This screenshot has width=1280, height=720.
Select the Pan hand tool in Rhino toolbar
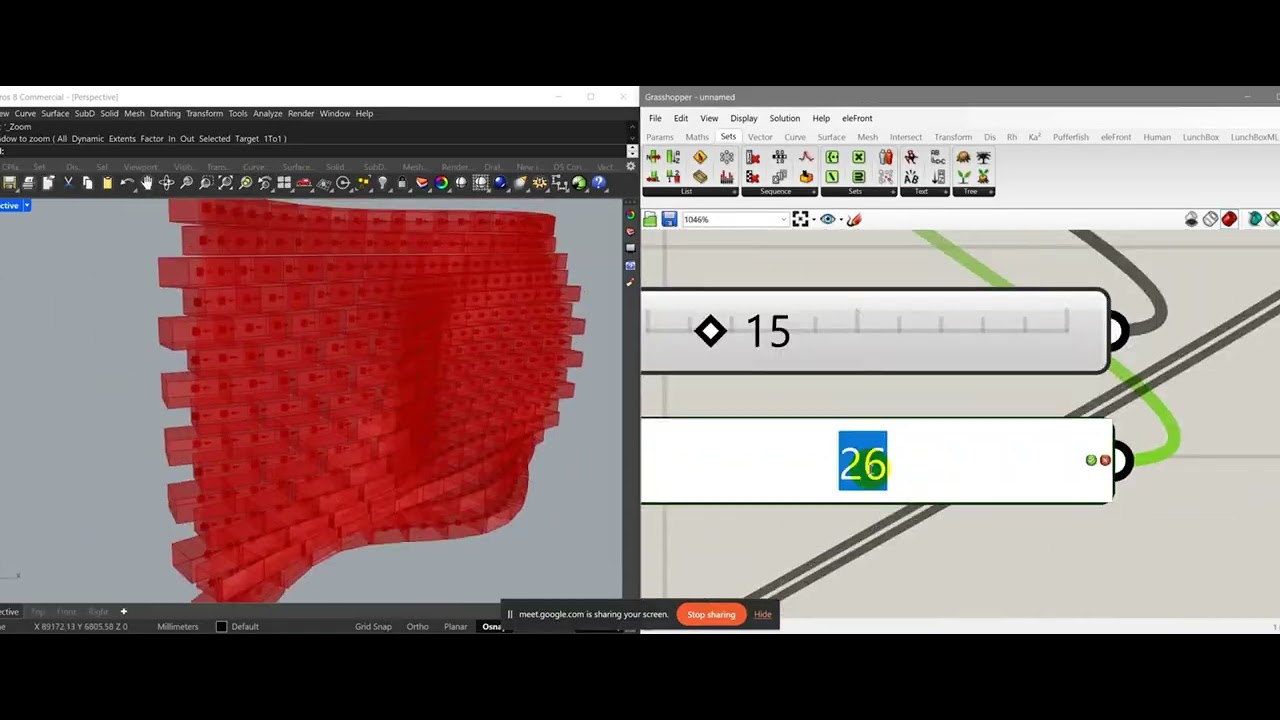click(x=147, y=183)
